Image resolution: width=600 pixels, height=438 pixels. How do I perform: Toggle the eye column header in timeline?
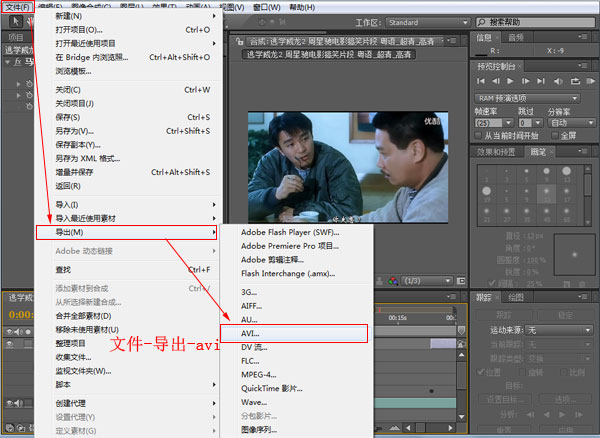point(10,332)
